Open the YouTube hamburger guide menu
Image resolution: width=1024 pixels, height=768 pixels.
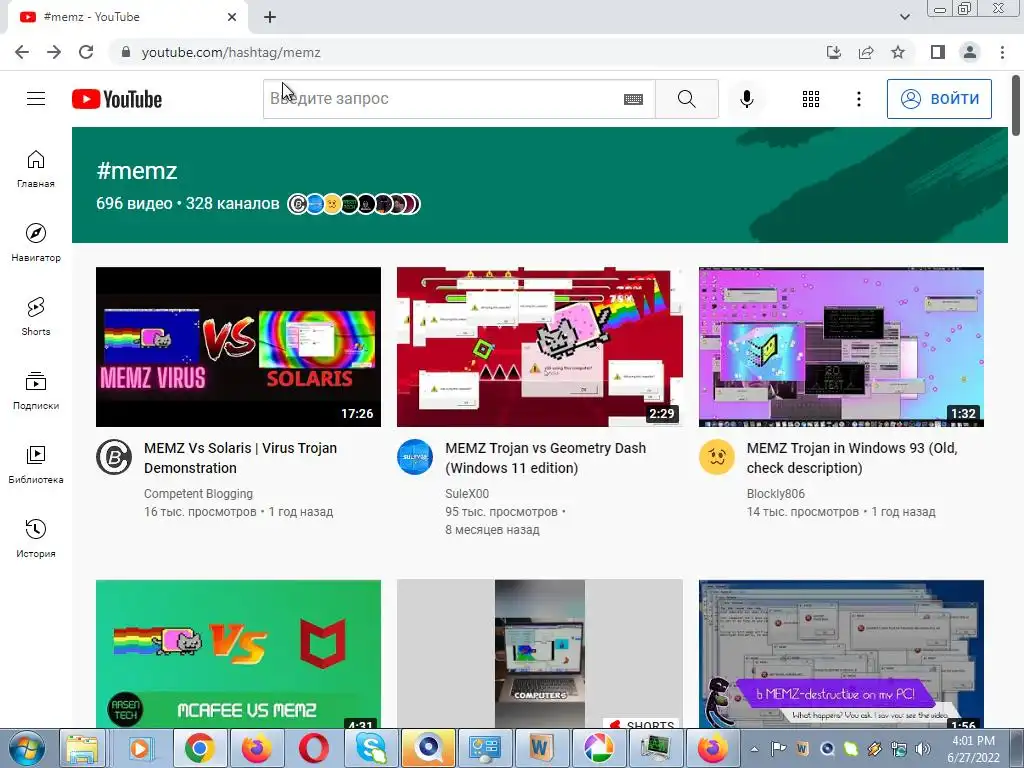pos(36,99)
